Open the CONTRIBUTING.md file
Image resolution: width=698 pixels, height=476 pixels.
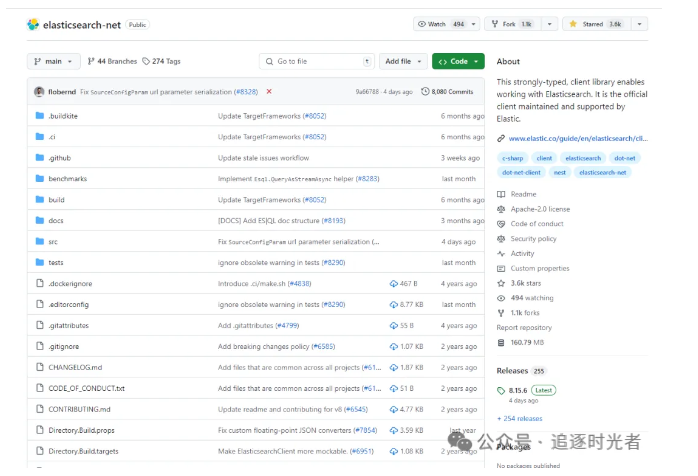click(x=79, y=409)
